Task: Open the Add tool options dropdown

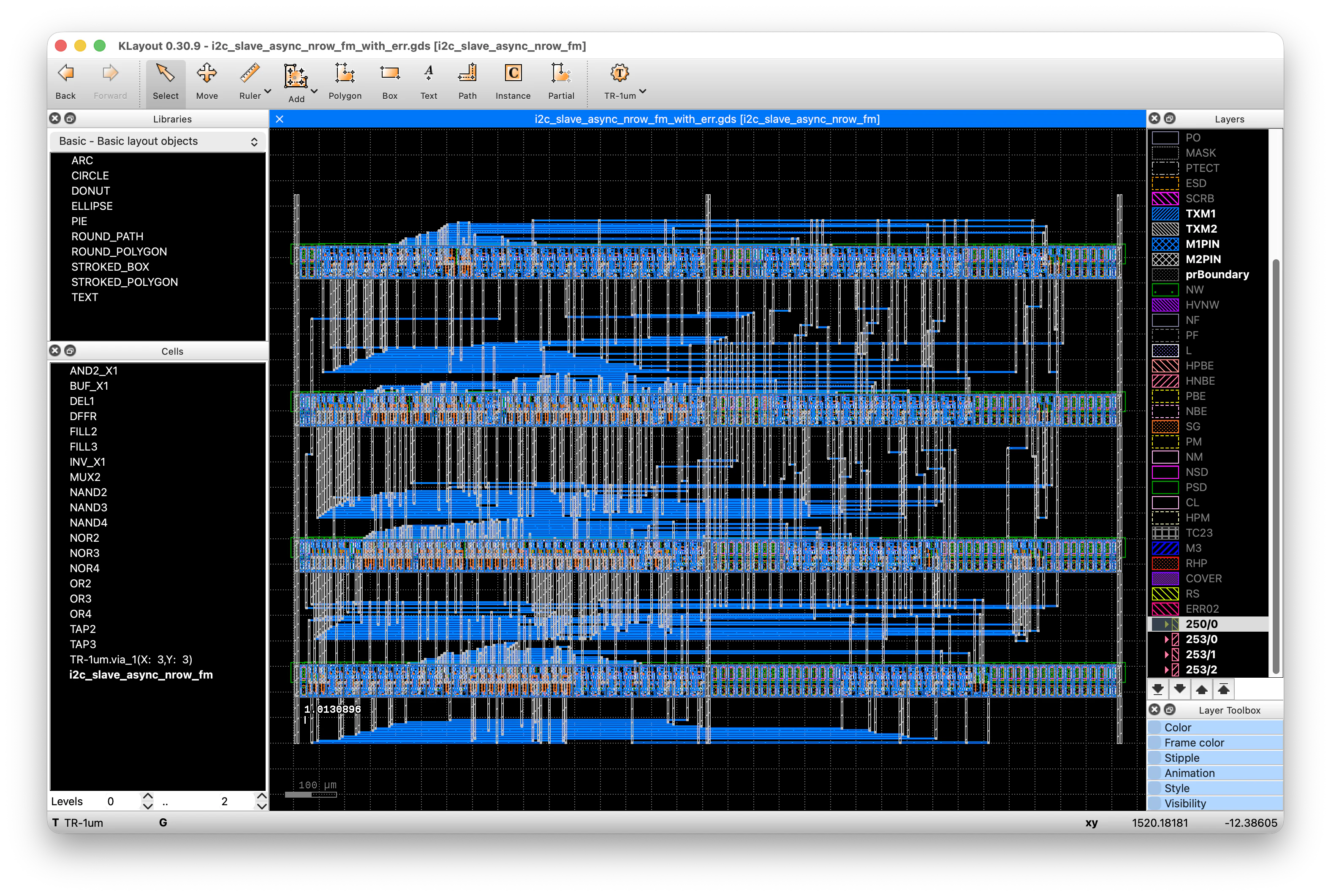Action: pyautogui.click(x=314, y=92)
